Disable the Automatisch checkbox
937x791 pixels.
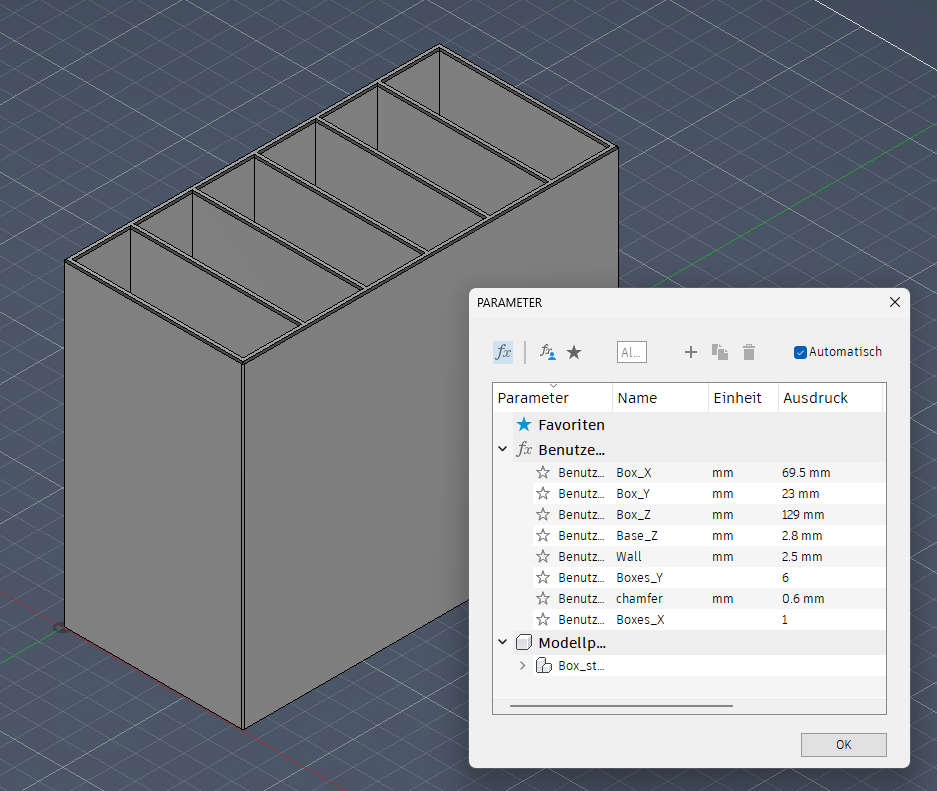point(799,351)
